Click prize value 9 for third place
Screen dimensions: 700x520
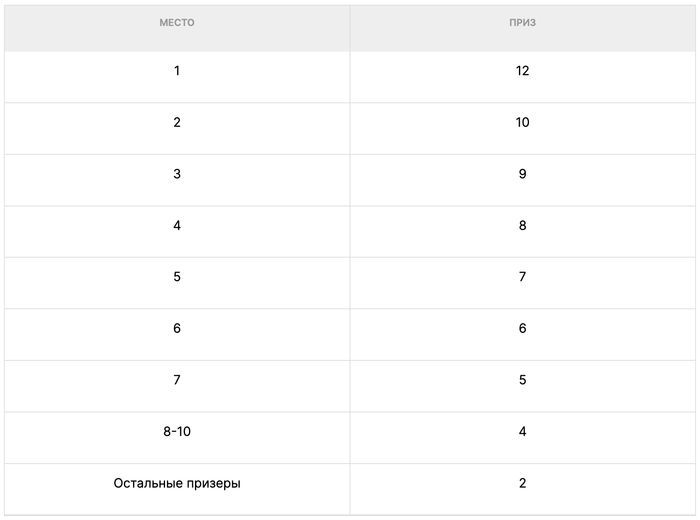click(x=522, y=174)
